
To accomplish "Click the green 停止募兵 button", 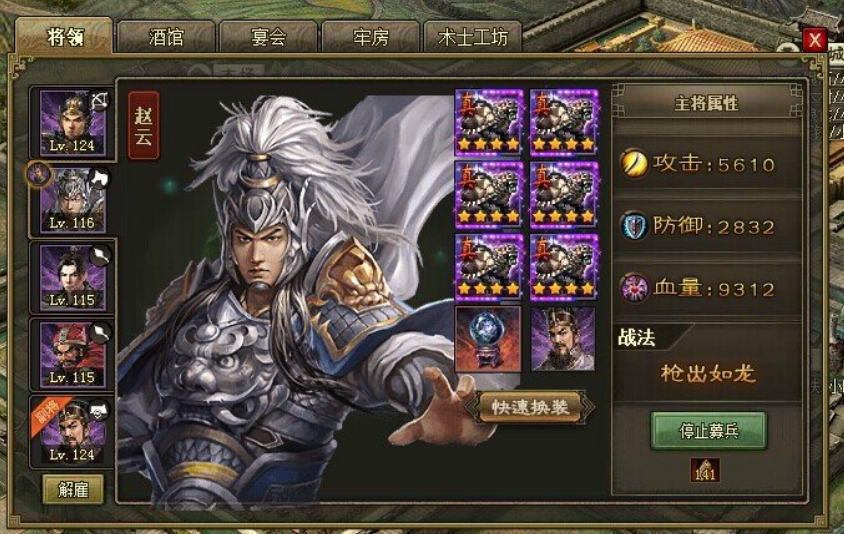I will pos(708,431).
